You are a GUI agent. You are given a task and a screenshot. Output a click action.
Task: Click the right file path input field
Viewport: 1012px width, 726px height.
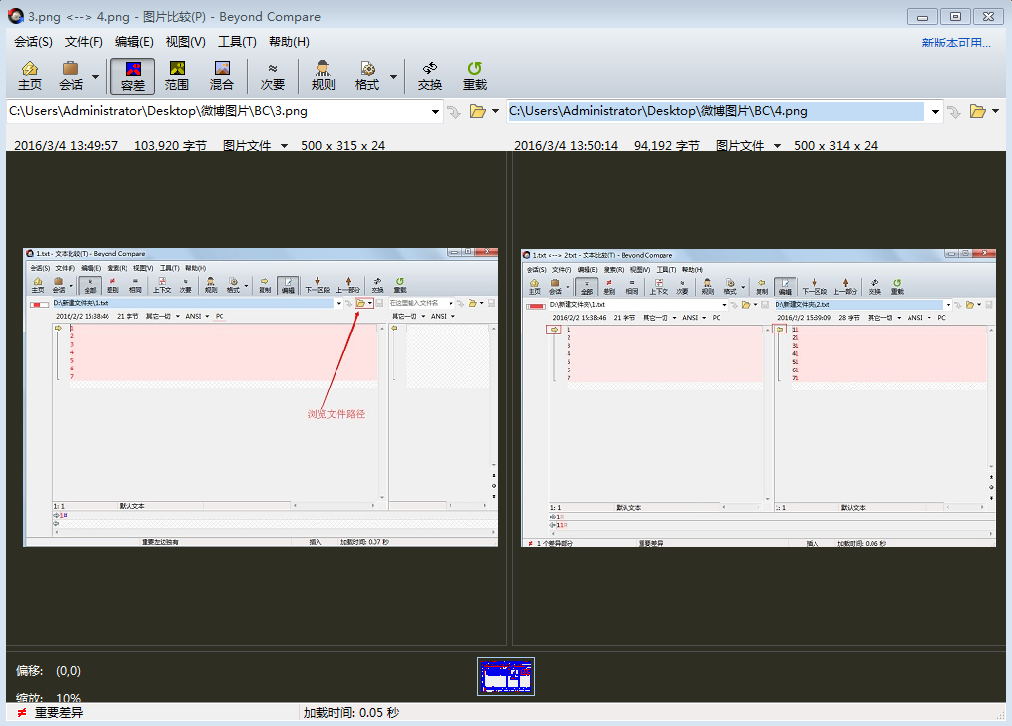(x=715, y=112)
